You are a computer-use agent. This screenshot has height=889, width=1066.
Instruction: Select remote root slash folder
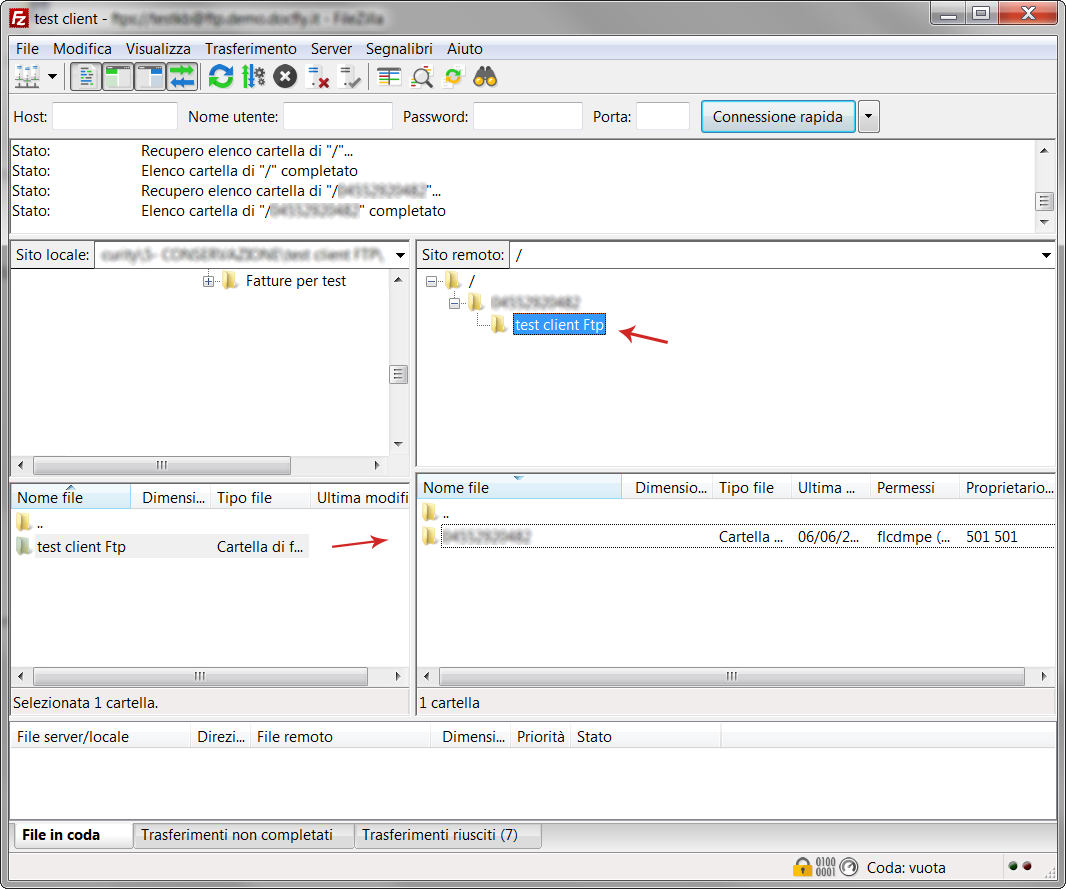[472, 281]
